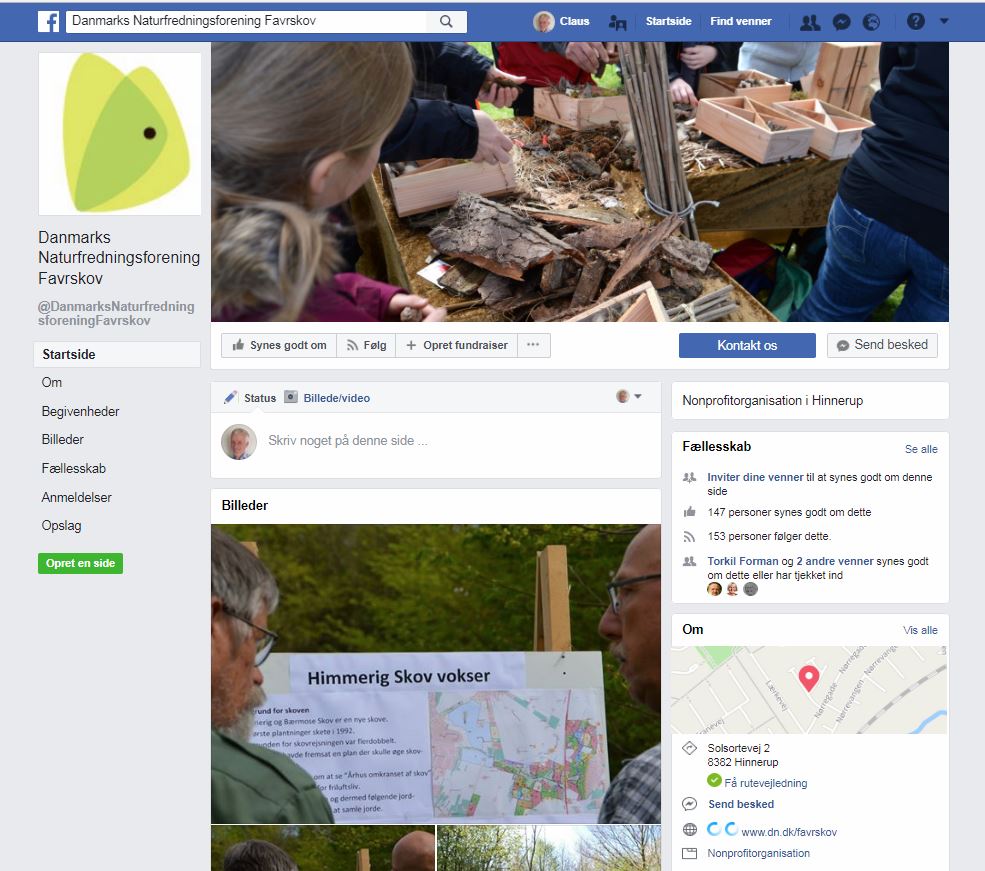The height and width of the screenshot is (871, 985).
Task: Click Opret fundraiser button
Action: click(457, 345)
